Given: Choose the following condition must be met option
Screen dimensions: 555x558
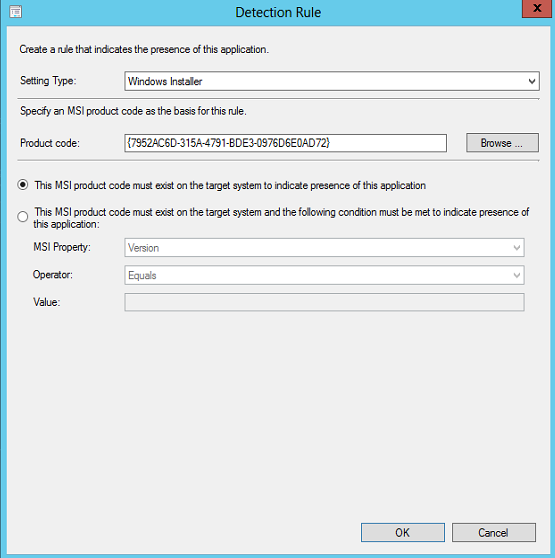Looking at the screenshot, I should (23, 216).
